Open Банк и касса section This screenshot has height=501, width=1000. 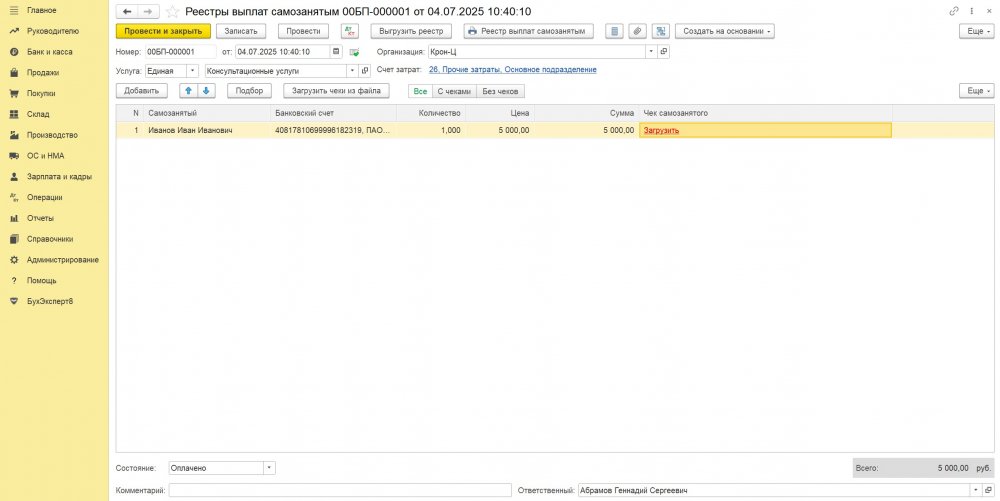click(49, 51)
